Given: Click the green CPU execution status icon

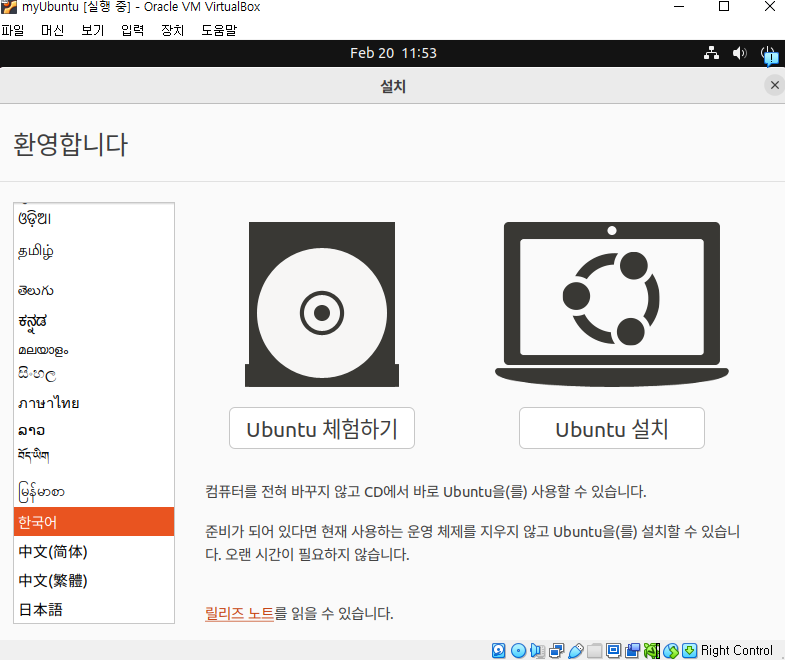Looking at the screenshot, I should (652, 650).
